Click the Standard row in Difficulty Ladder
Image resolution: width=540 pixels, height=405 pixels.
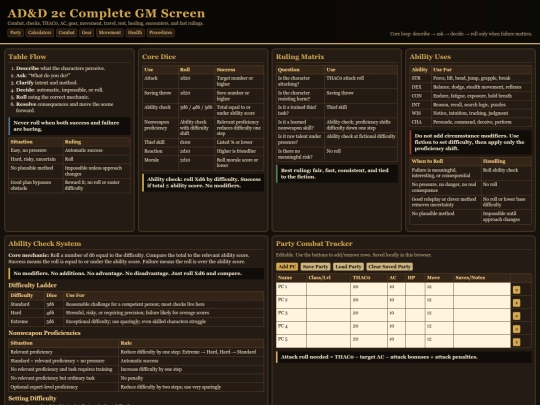136,304
